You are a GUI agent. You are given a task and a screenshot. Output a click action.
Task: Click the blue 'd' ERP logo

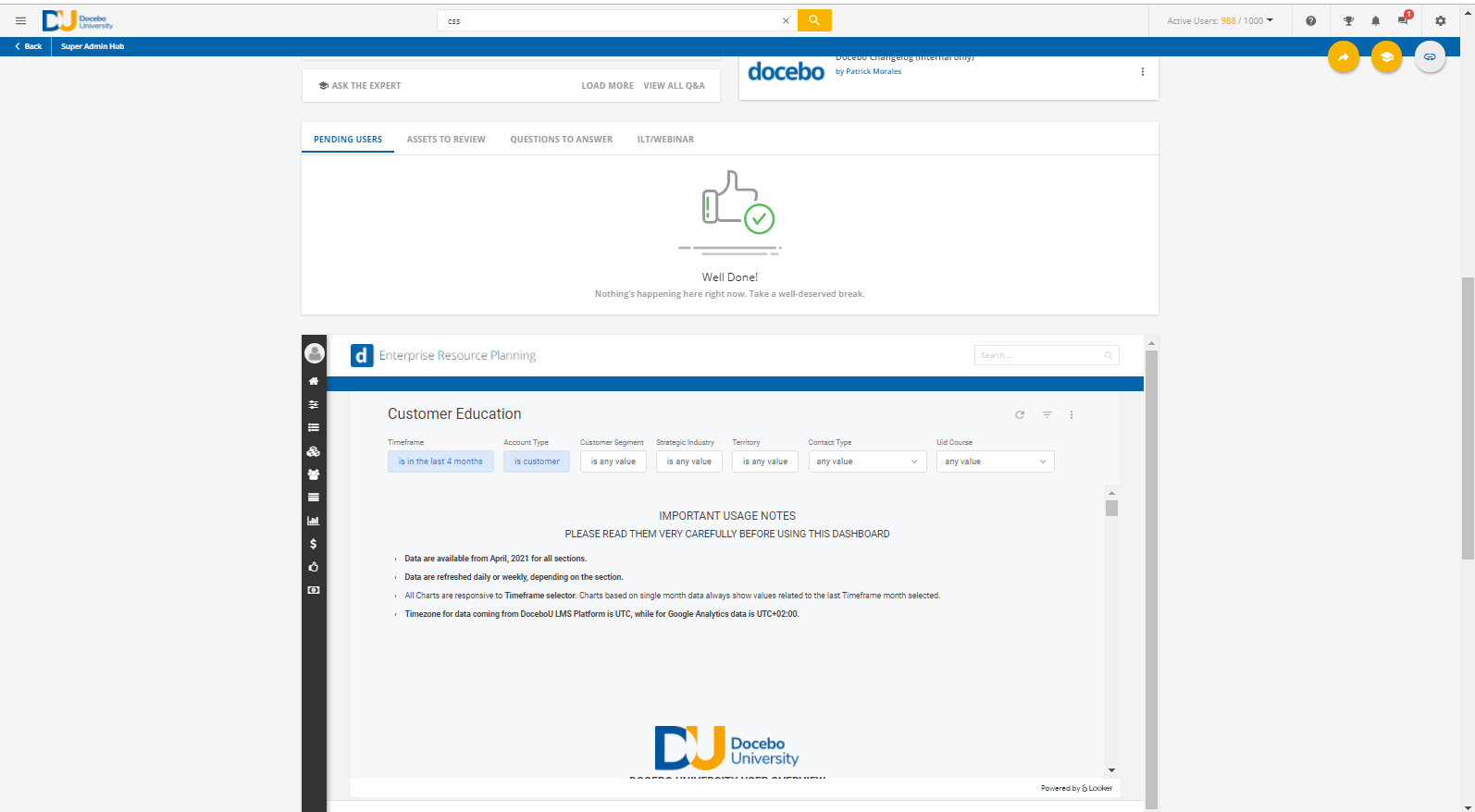[x=362, y=355]
